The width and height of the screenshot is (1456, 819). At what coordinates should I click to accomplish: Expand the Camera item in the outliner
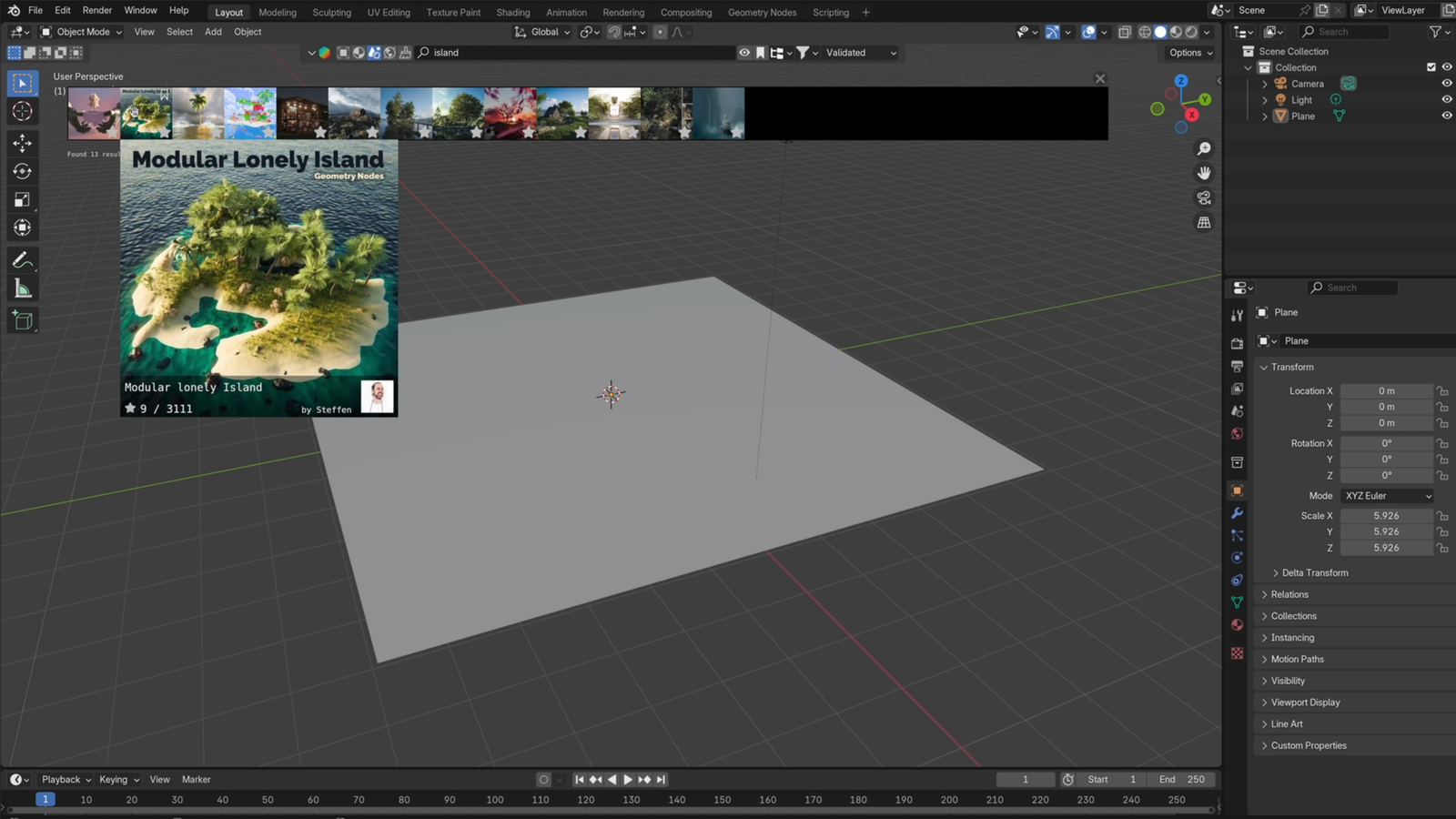[1265, 83]
